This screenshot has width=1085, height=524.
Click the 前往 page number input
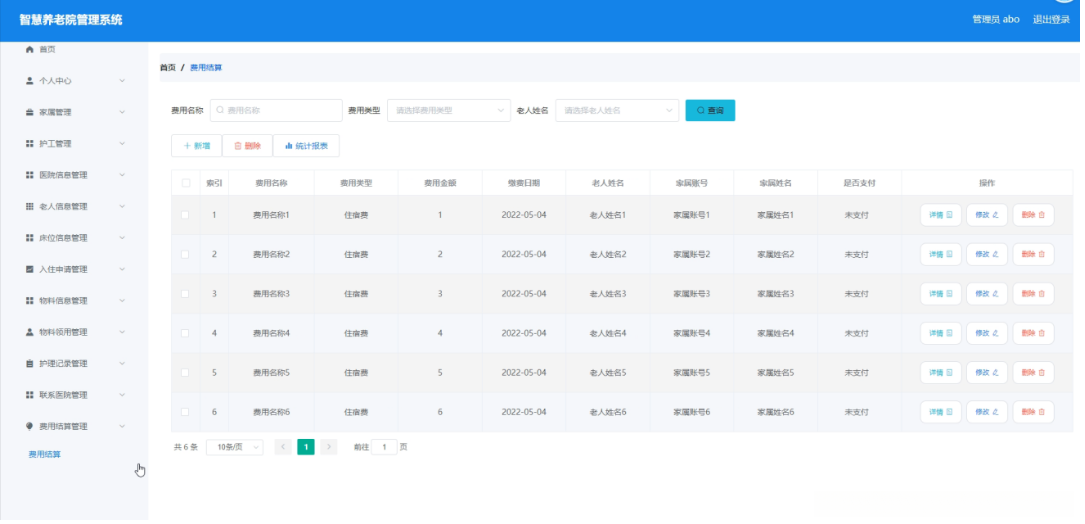384,447
